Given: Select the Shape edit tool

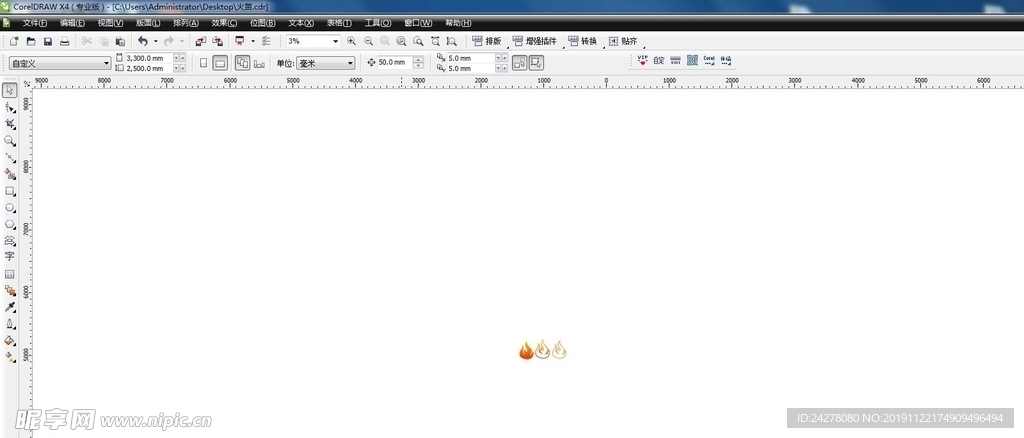Looking at the screenshot, I should (10, 107).
